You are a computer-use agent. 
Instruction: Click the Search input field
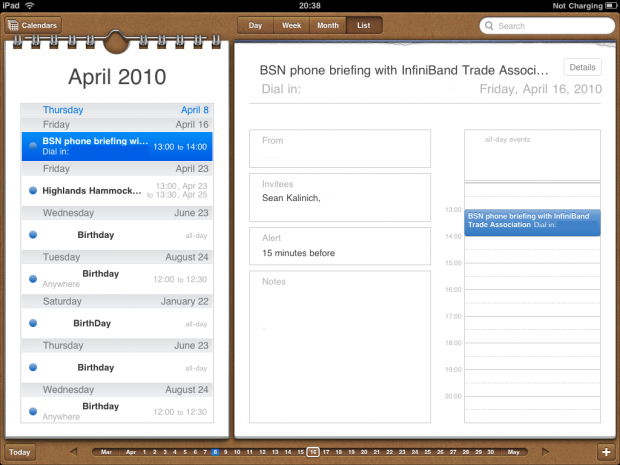547,26
